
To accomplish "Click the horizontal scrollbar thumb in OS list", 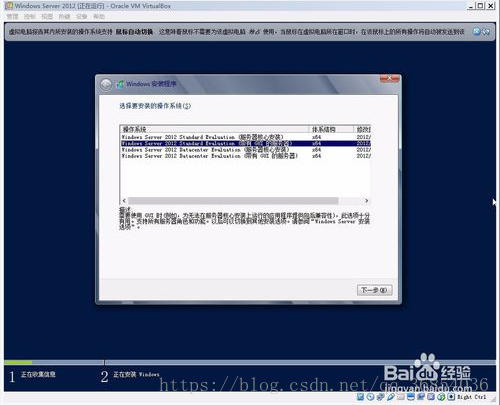I will click(233, 201).
